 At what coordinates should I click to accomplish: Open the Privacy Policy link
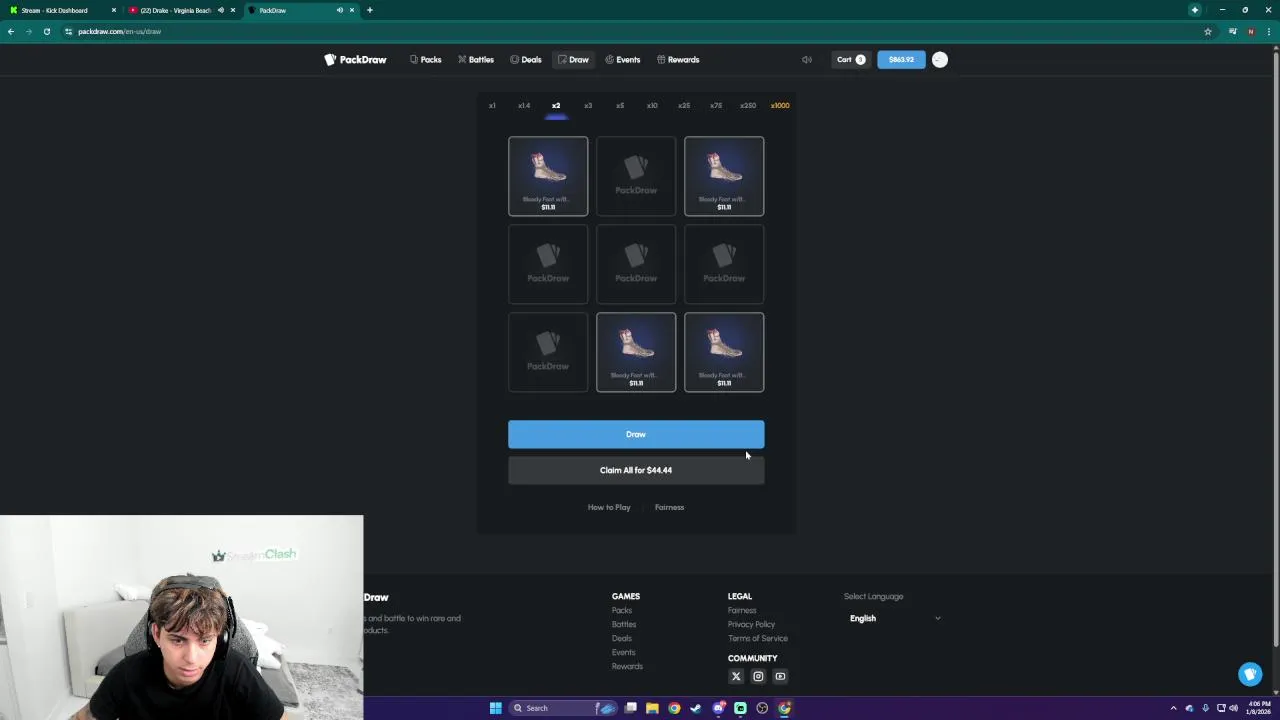751,624
